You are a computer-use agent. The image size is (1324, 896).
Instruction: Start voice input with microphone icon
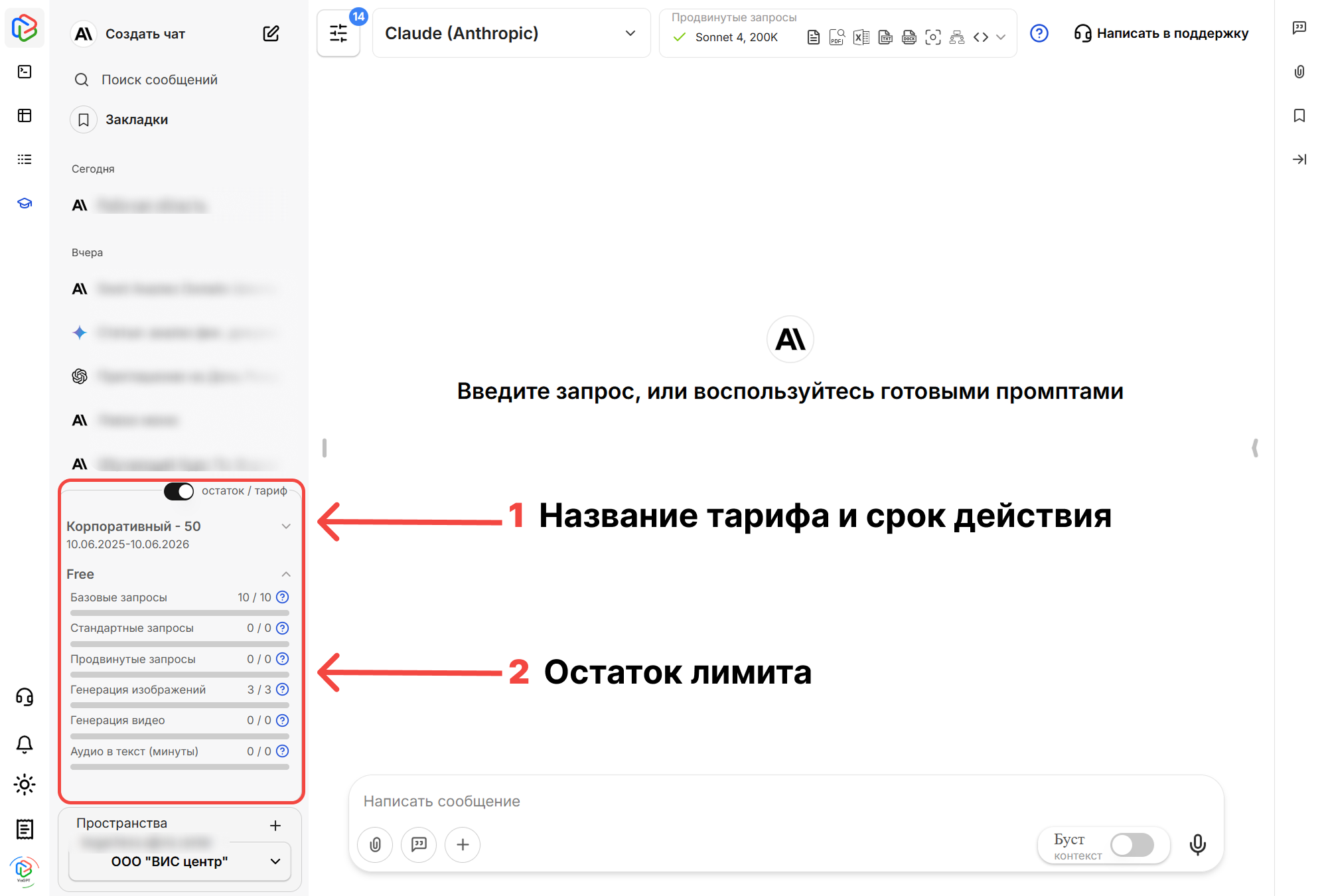coord(1198,844)
